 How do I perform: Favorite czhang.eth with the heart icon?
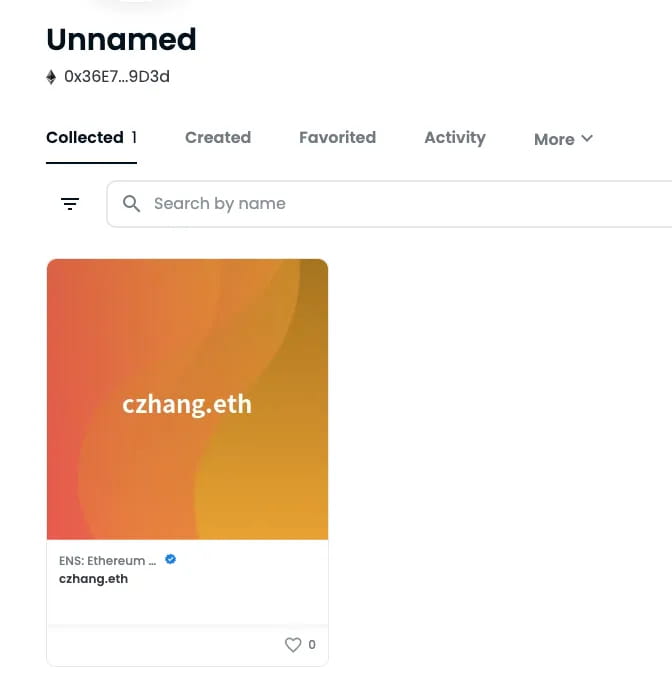(x=293, y=645)
